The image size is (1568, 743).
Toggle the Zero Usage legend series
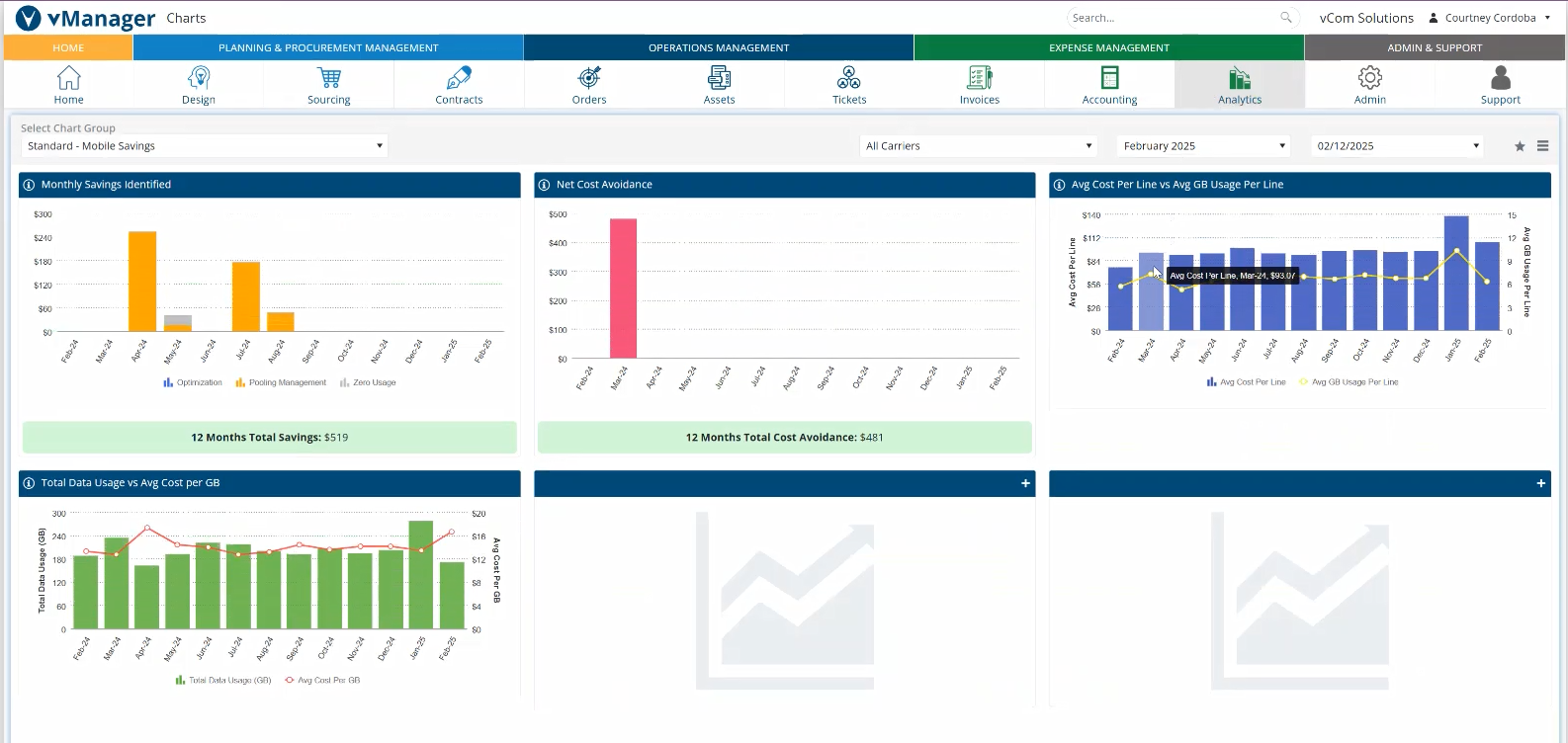coord(368,382)
